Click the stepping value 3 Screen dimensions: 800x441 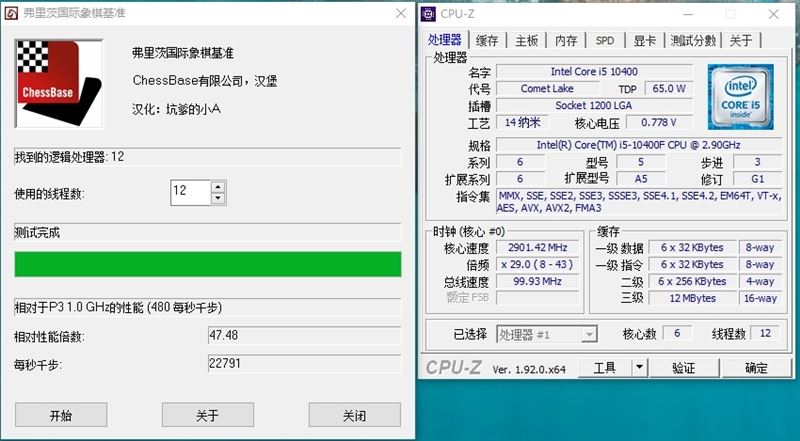pyautogui.click(x=758, y=162)
